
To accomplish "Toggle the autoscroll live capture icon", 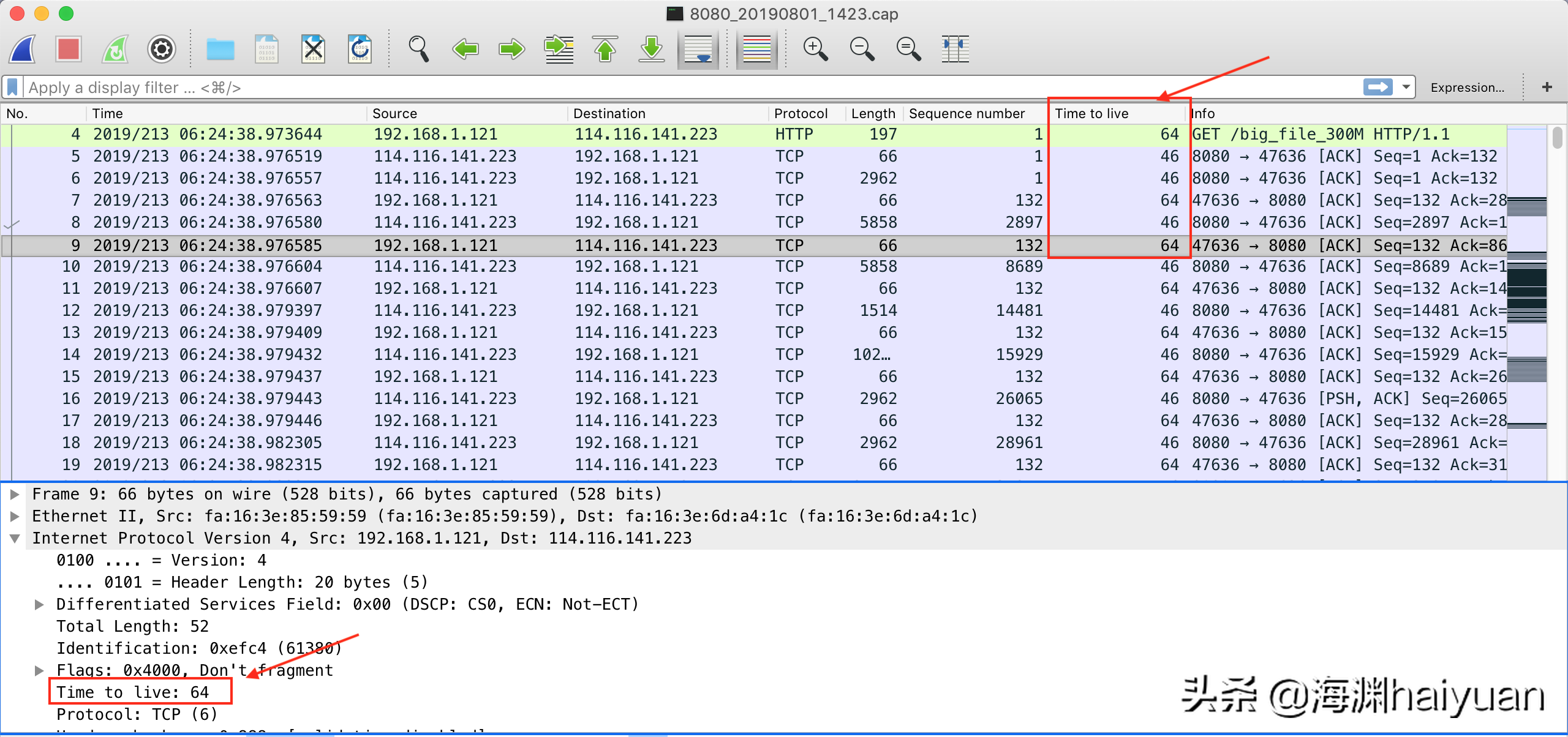I will [x=699, y=49].
